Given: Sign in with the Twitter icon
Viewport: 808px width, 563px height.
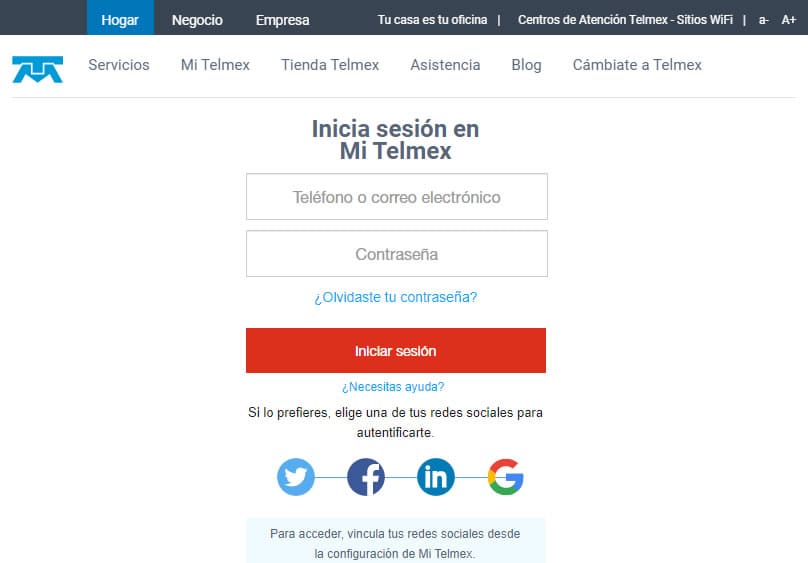Looking at the screenshot, I should tap(296, 477).
